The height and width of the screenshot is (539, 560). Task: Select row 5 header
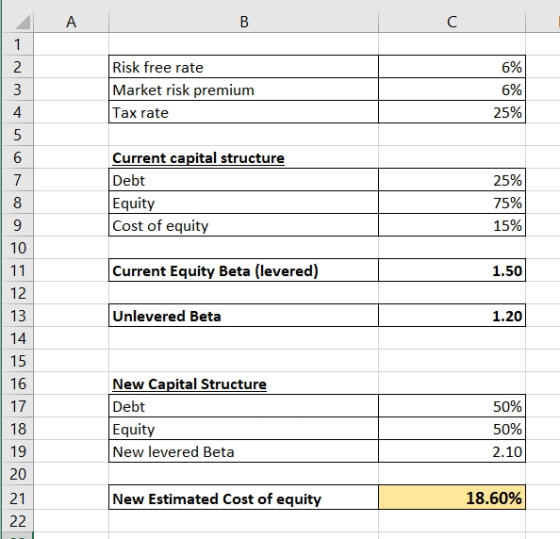(18, 135)
